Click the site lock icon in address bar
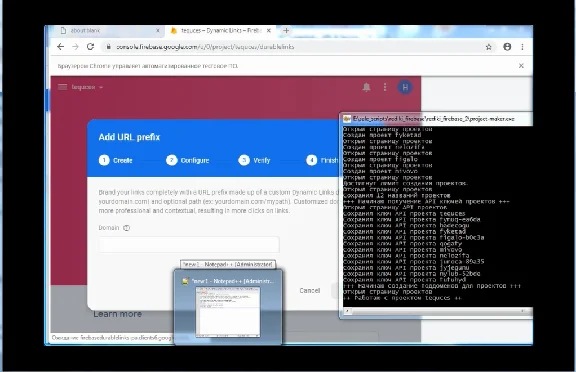This screenshot has height=372, width=576. click(108, 47)
